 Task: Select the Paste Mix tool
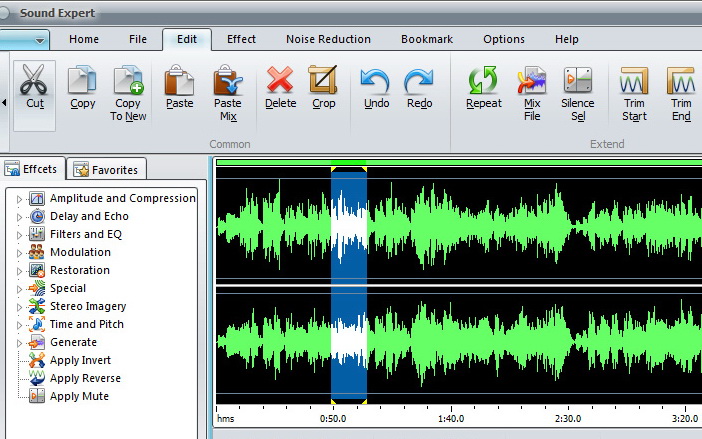tap(227, 81)
